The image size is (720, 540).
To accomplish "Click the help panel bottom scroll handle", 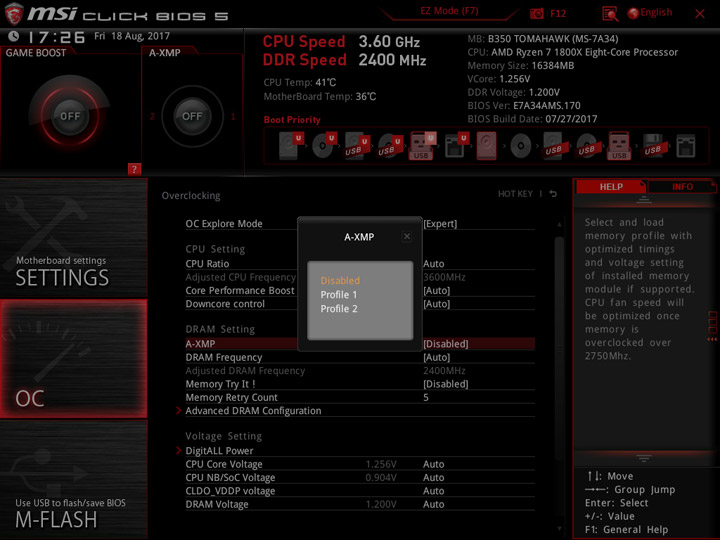I will (x=644, y=458).
